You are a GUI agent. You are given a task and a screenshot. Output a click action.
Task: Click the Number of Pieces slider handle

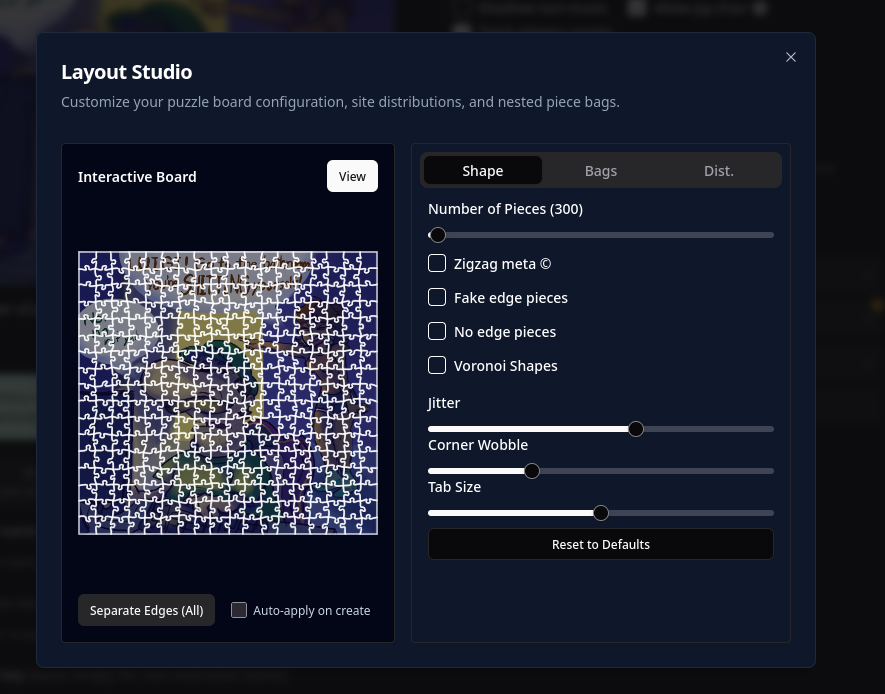[437, 235]
